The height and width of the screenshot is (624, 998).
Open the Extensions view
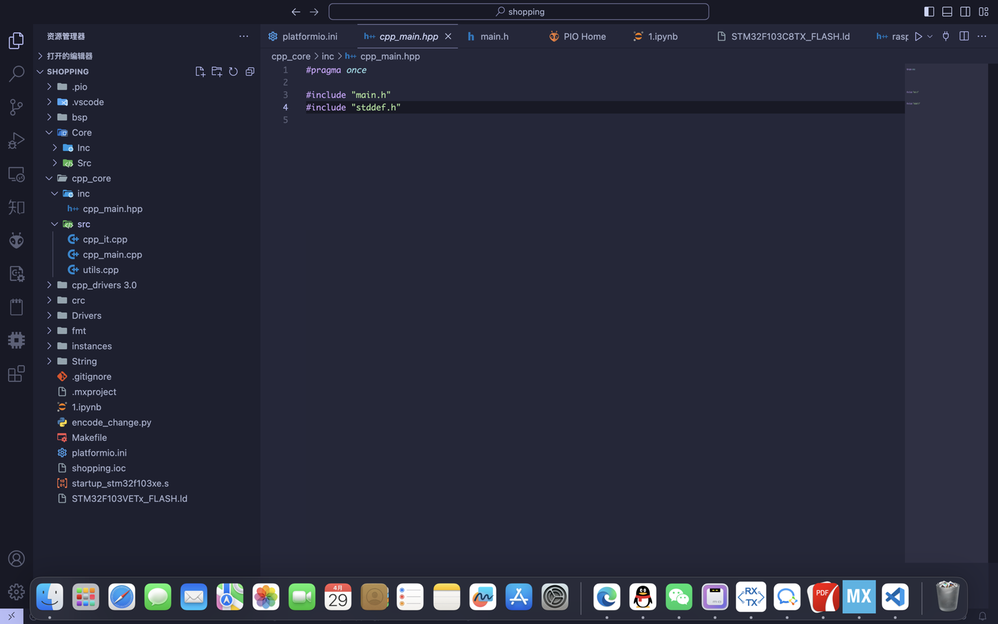pos(16,374)
